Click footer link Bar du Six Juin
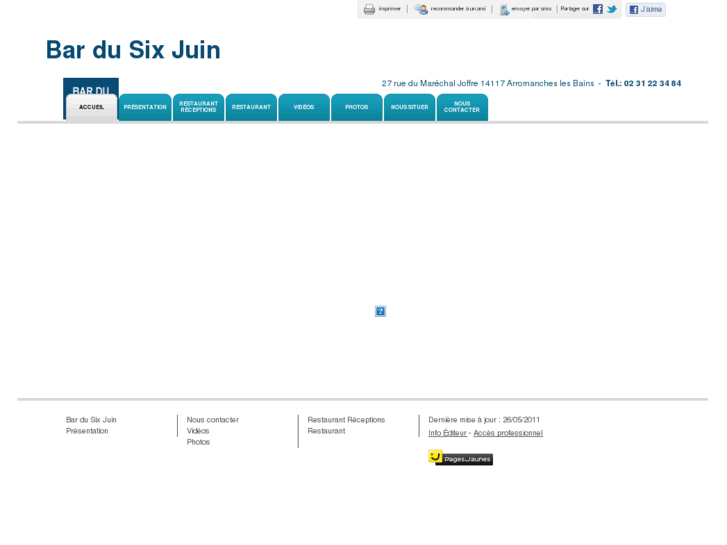This screenshot has height=545, width=727. pyautogui.click(x=91, y=420)
